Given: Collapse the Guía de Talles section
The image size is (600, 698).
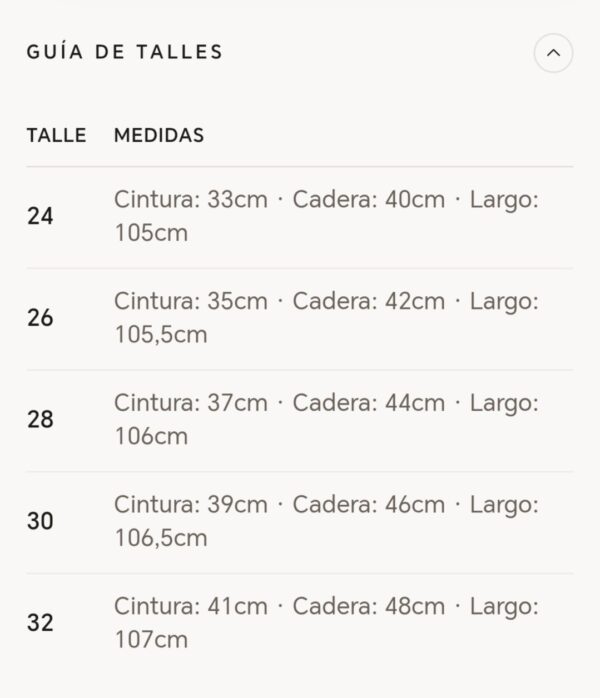Looking at the screenshot, I should pos(553,53).
